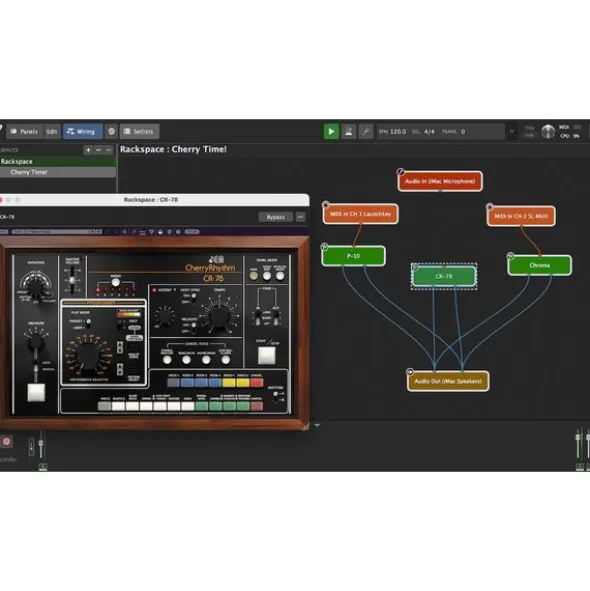590x591 pixels.
Task: Add a new rackspace with the plus button
Action: tap(88, 150)
